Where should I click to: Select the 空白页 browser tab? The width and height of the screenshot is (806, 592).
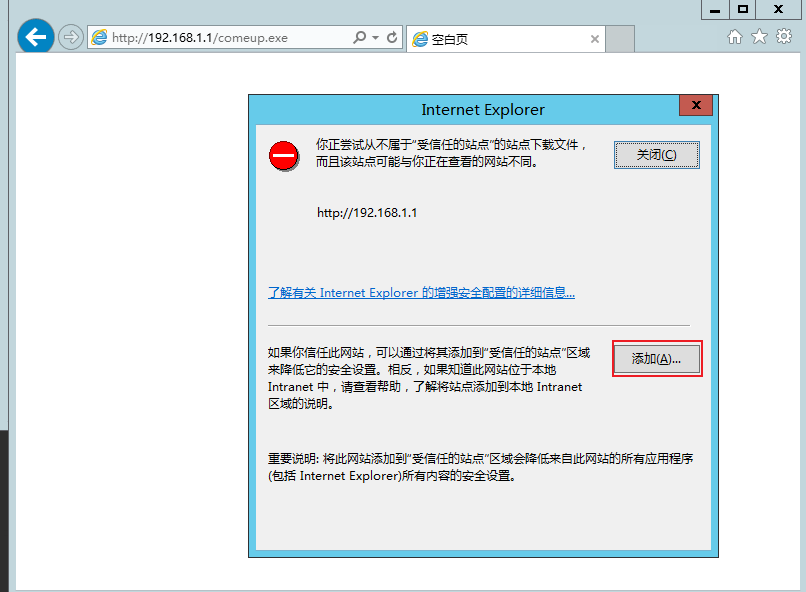point(505,39)
